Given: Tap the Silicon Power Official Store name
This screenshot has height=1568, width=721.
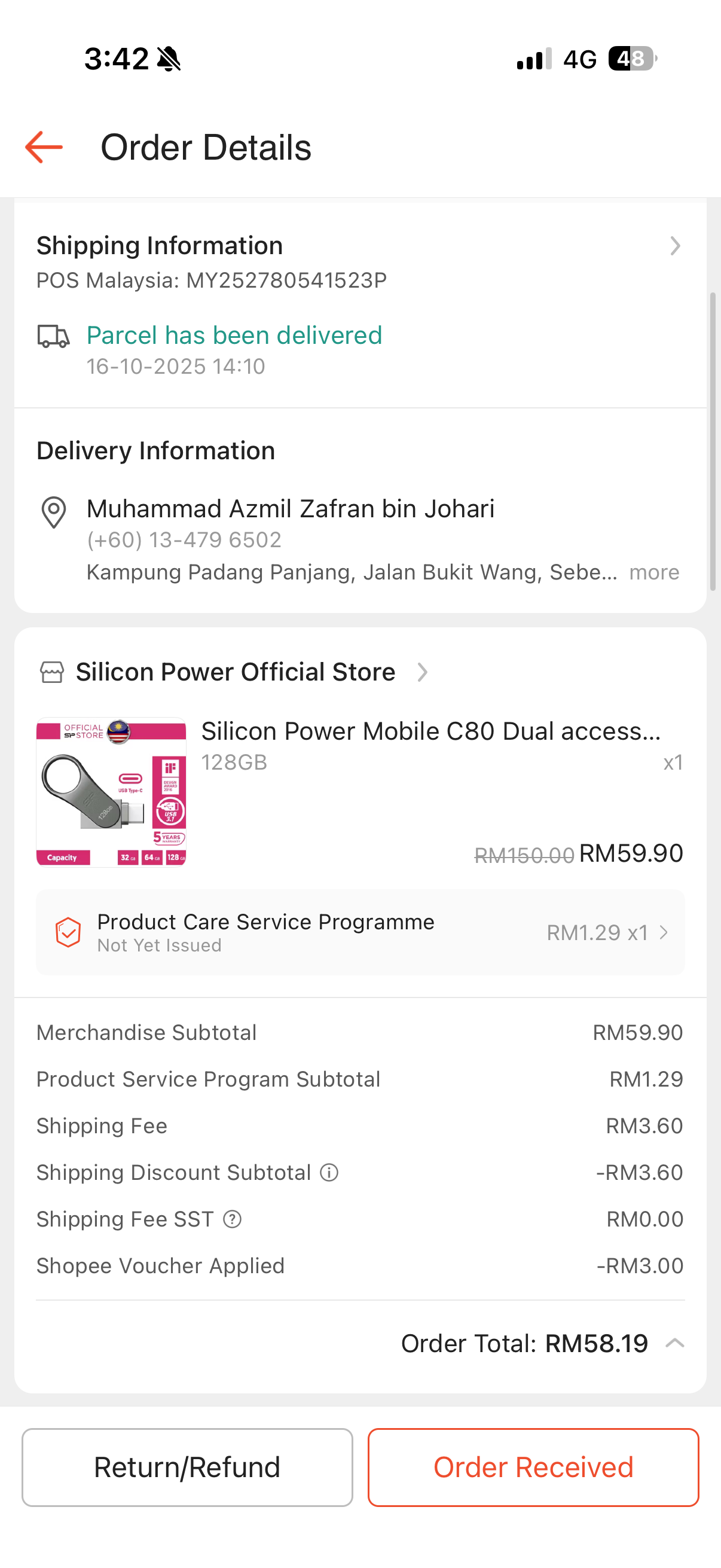Looking at the screenshot, I should (x=236, y=672).
